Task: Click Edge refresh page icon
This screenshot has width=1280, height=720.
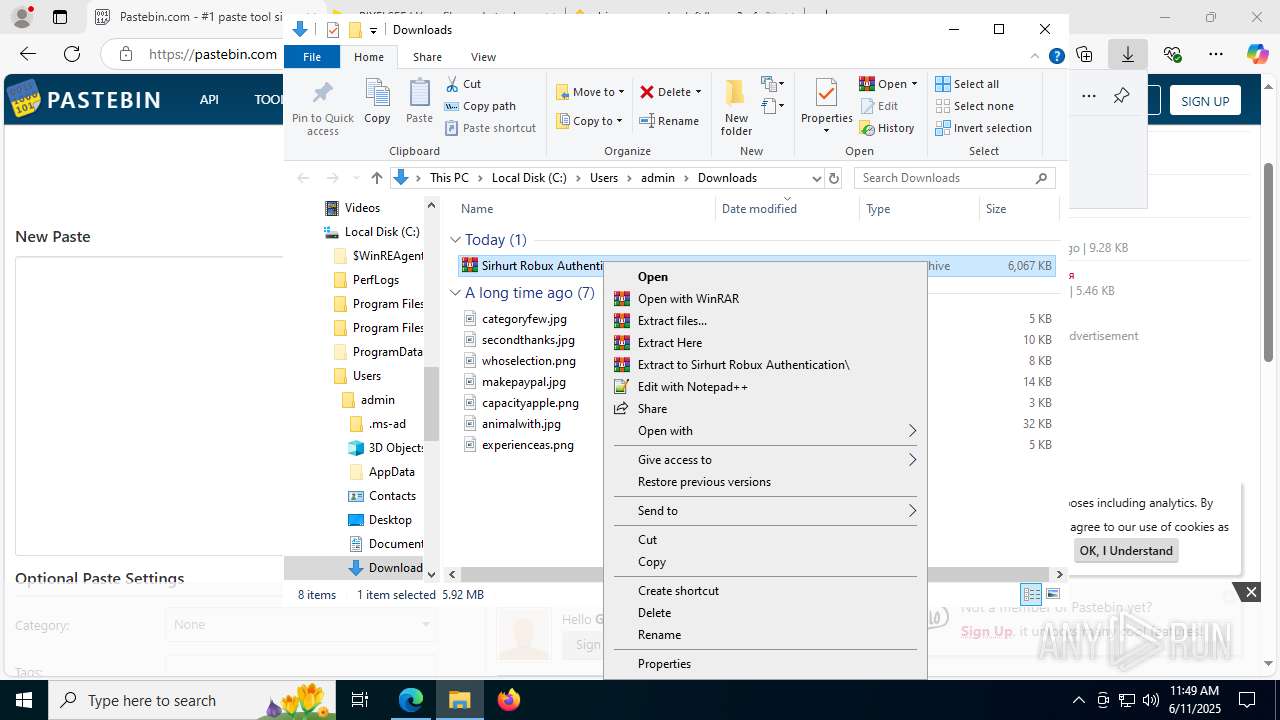Action: pos(72,54)
